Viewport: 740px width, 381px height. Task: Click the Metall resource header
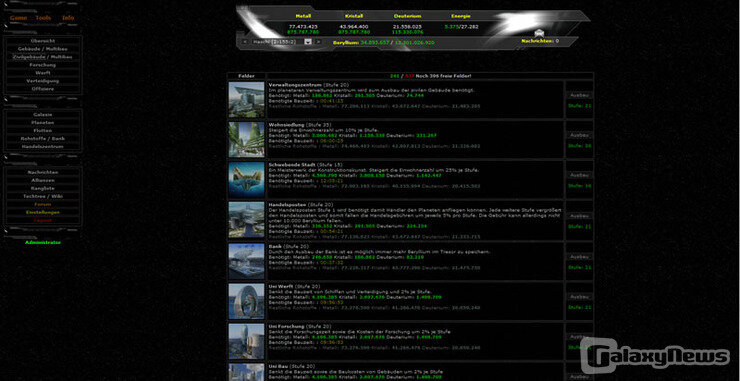pyautogui.click(x=303, y=16)
